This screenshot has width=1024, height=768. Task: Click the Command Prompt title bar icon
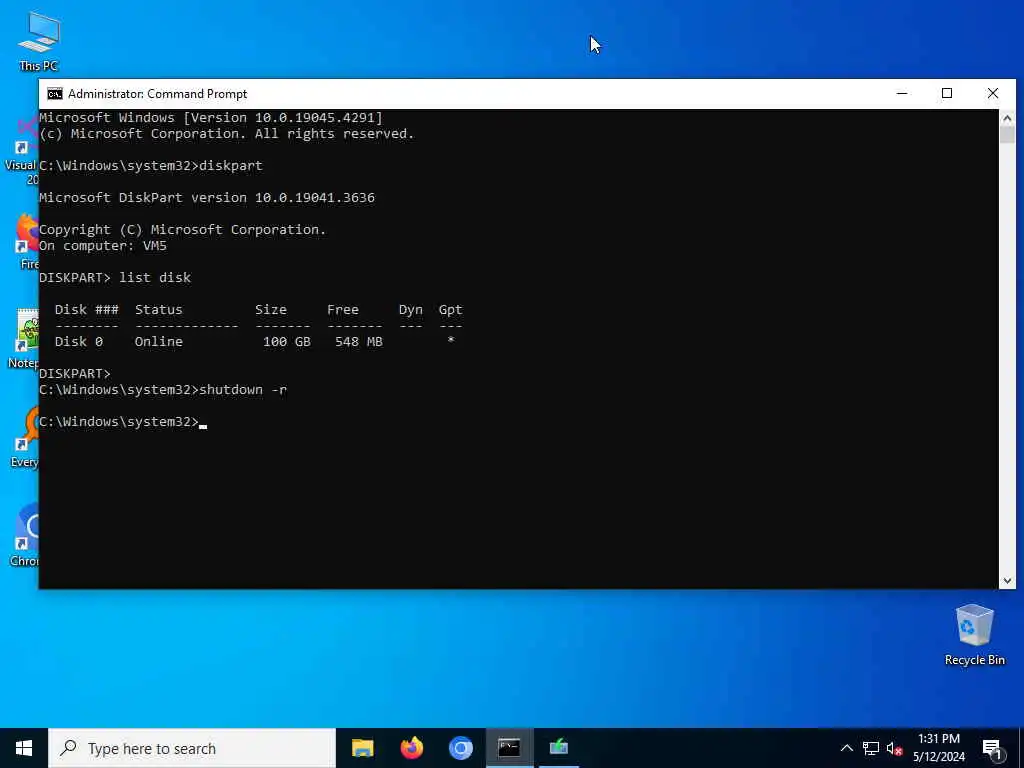click(55, 94)
